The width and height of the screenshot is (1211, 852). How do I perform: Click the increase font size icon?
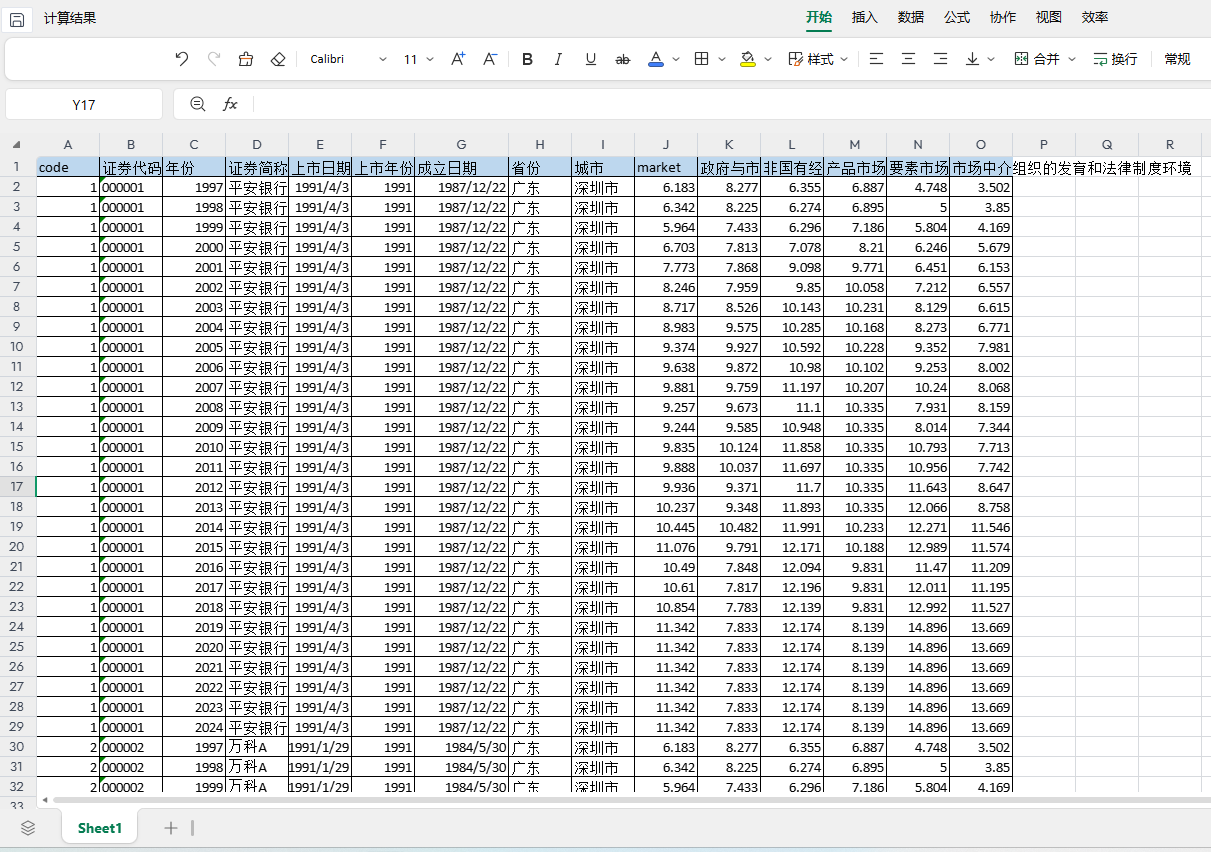tap(458, 59)
